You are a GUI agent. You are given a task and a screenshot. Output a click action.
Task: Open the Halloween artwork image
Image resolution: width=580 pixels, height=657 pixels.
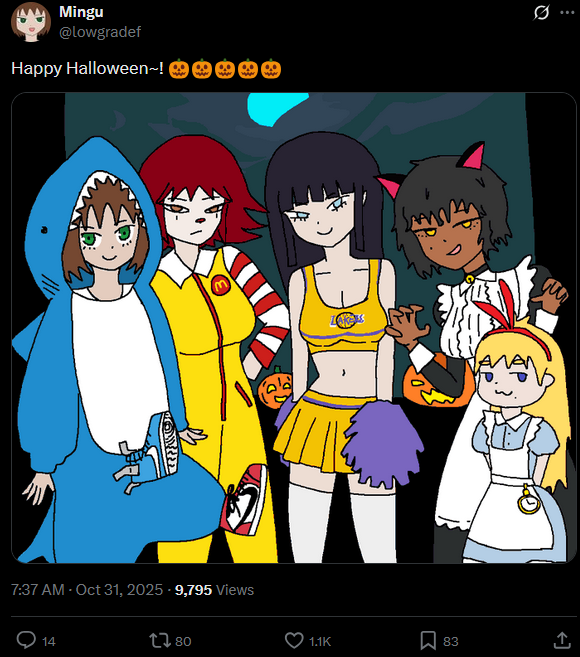coord(294,328)
